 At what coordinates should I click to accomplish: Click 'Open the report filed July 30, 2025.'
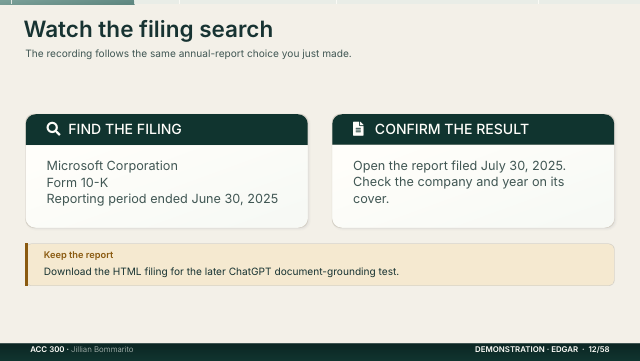tap(459, 166)
